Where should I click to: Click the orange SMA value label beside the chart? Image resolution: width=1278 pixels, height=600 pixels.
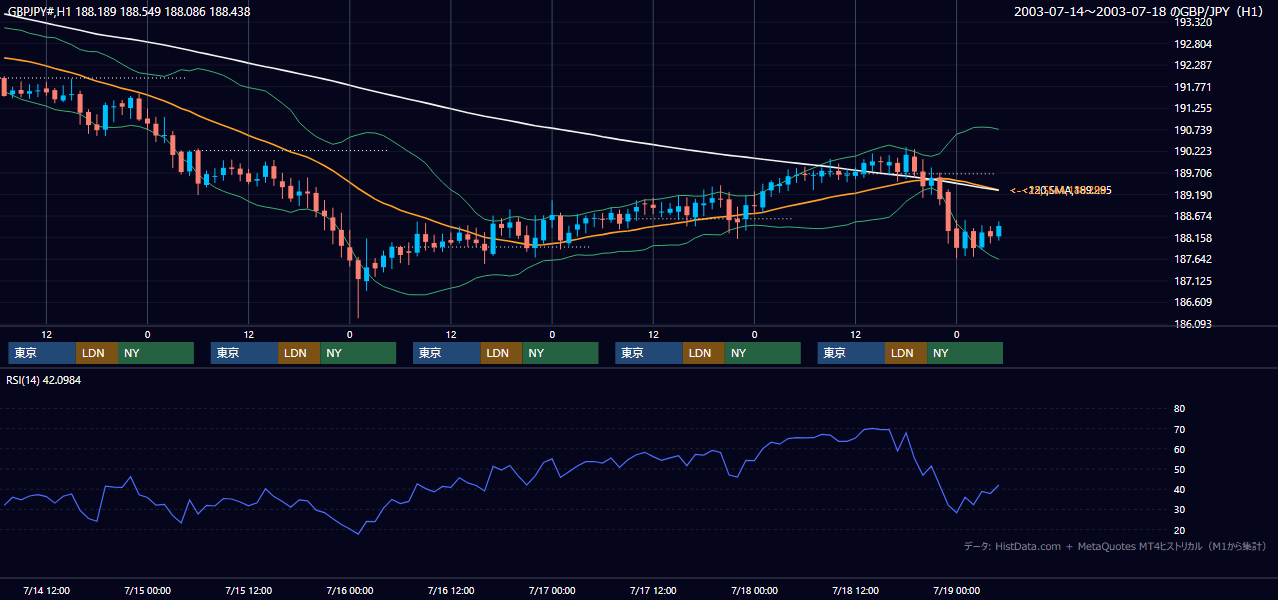1061,190
